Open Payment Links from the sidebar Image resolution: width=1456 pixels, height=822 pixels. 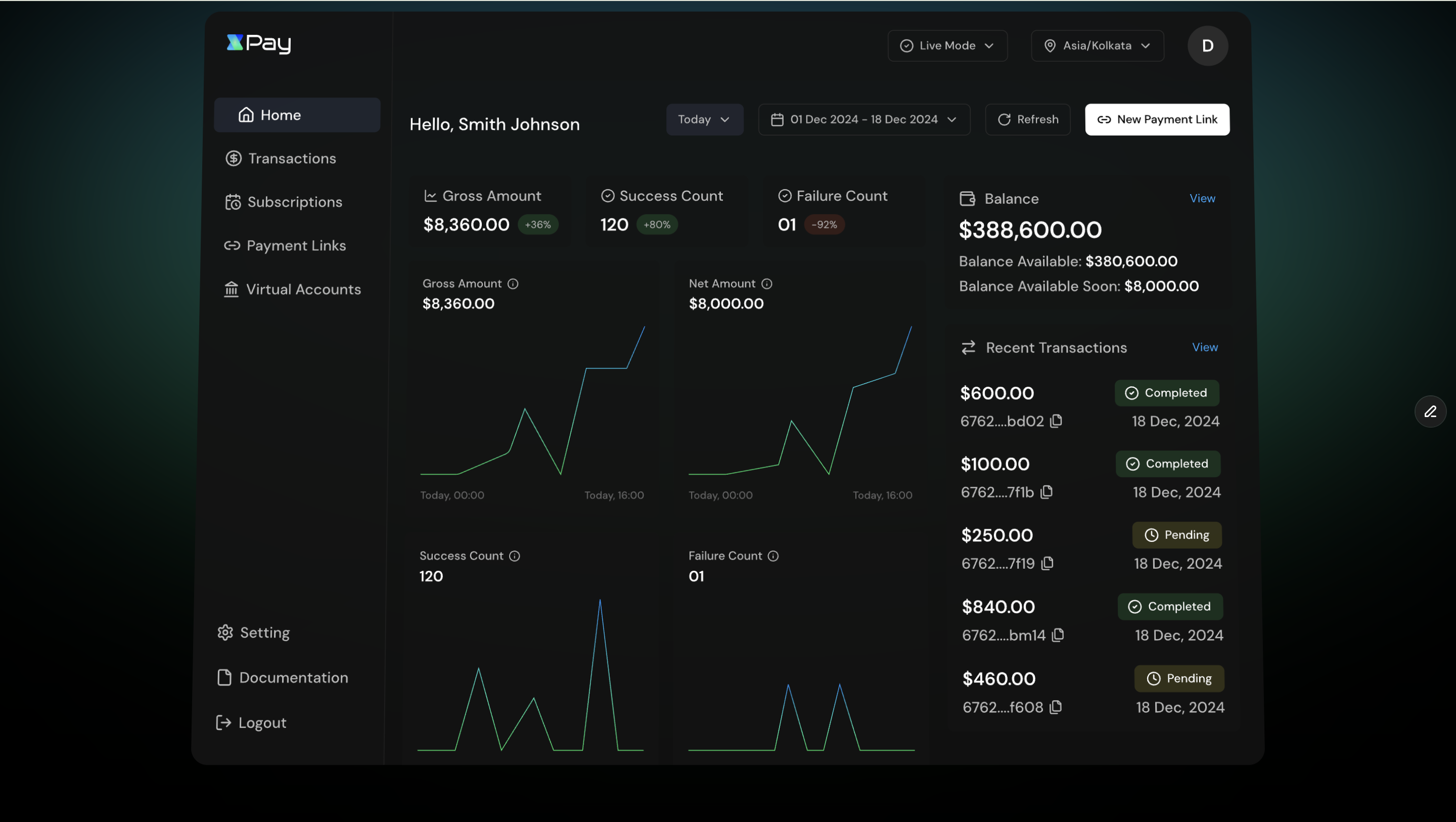(296, 245)
